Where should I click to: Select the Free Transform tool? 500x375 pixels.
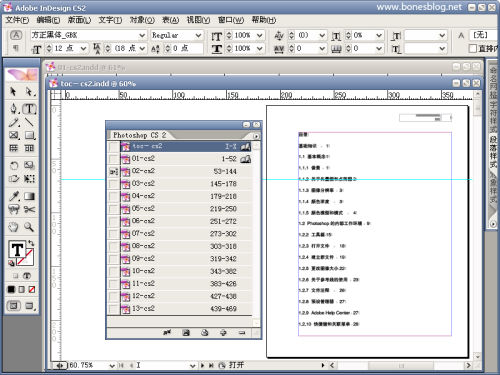(29, 179)
